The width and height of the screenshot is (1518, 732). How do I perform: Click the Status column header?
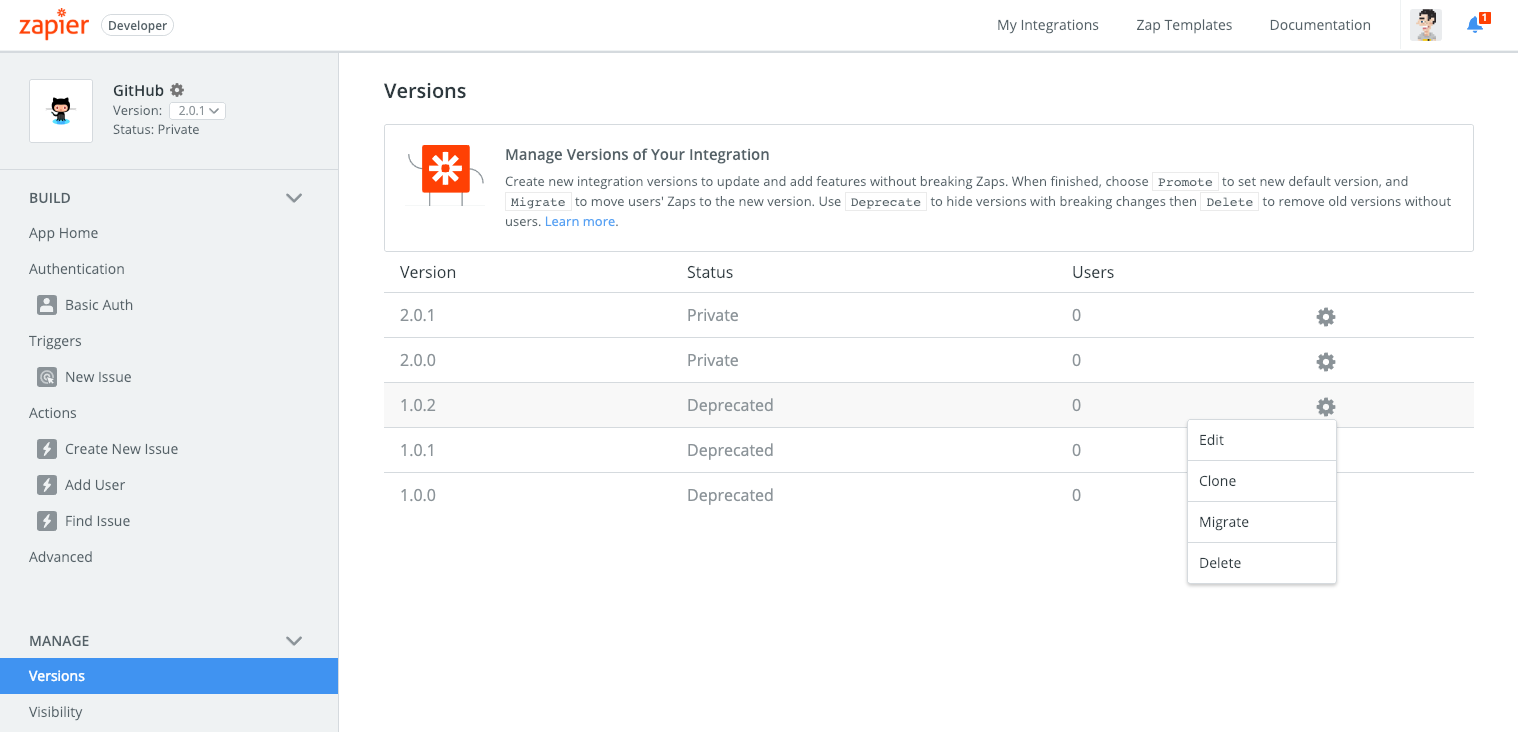point(710,272)
